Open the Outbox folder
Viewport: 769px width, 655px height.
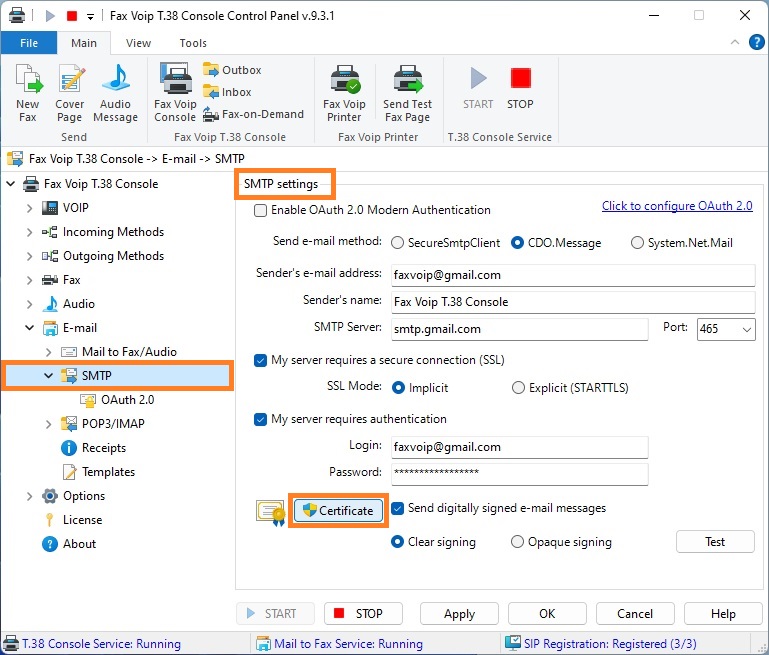(x=232, y=70)
